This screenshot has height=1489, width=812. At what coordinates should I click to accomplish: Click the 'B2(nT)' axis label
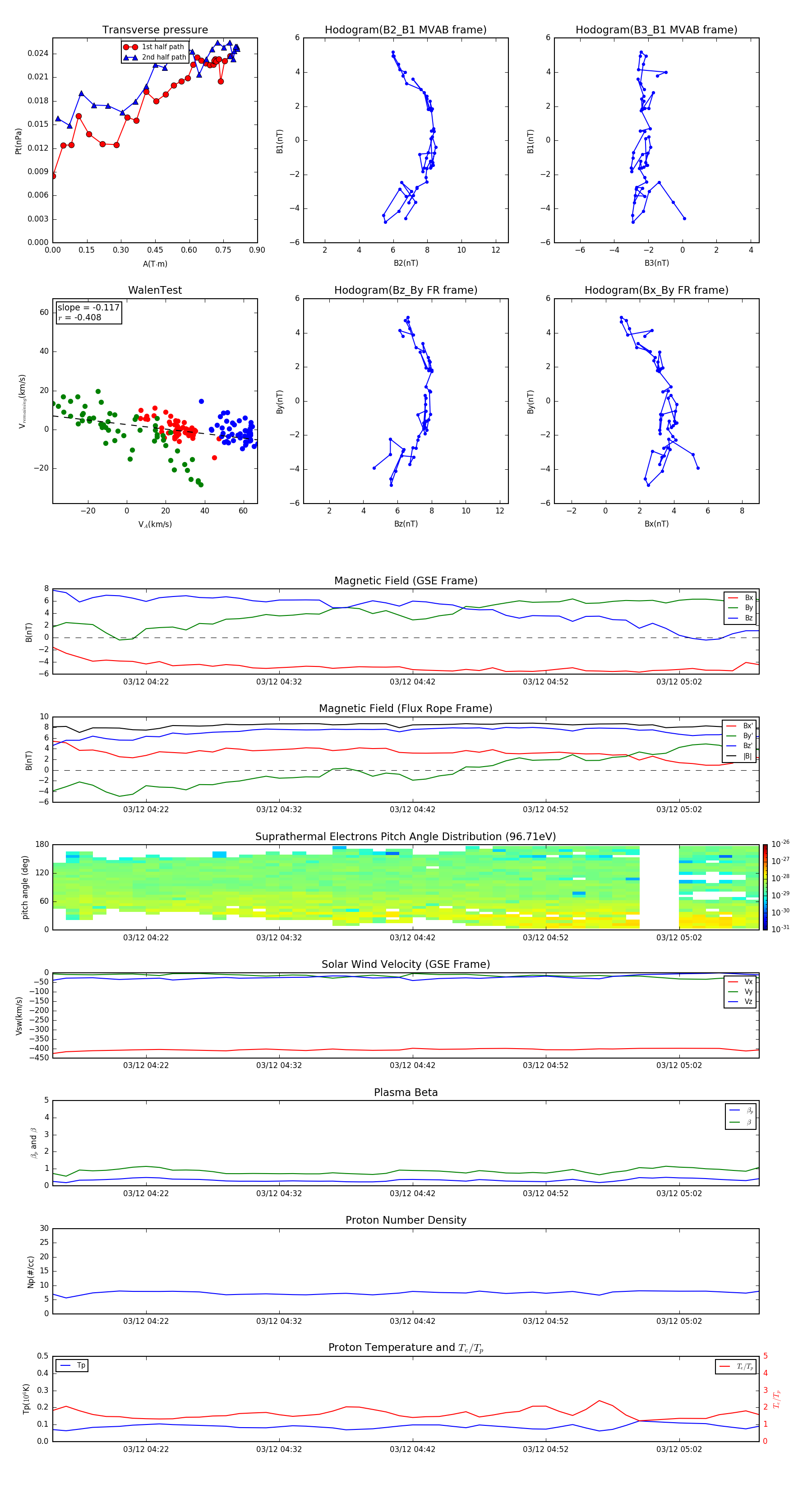(406, 263)
